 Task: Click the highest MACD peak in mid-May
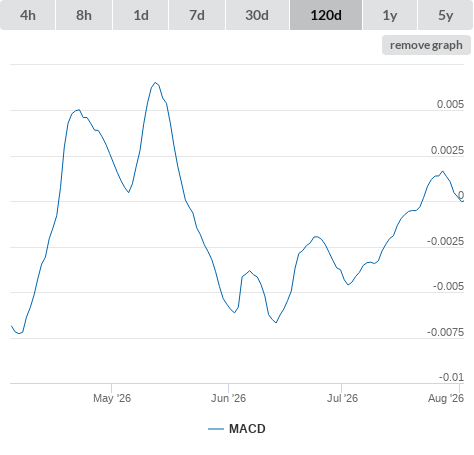tap(155, 82)
